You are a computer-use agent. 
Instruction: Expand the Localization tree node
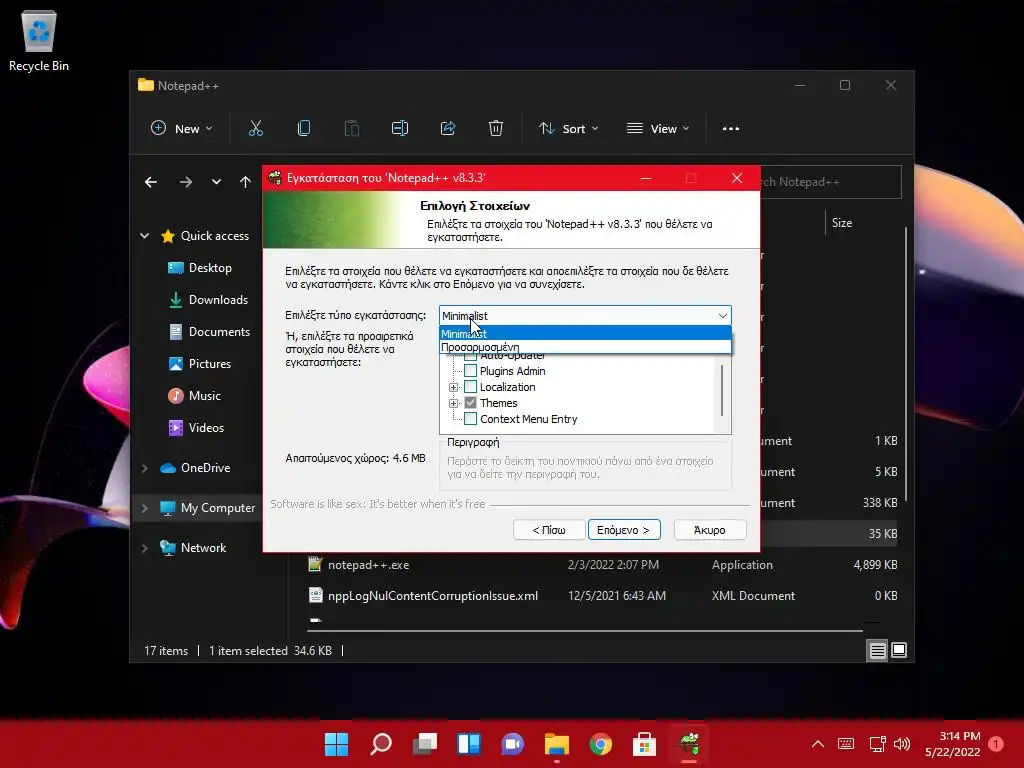[x=453, y=387]
